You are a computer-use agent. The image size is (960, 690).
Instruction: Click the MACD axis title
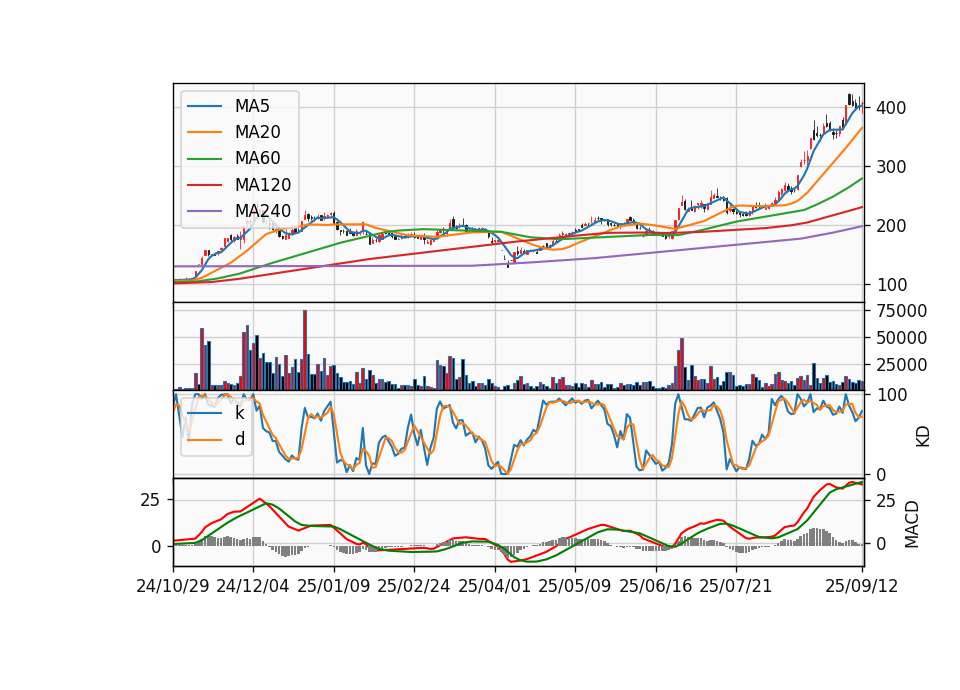912,524
